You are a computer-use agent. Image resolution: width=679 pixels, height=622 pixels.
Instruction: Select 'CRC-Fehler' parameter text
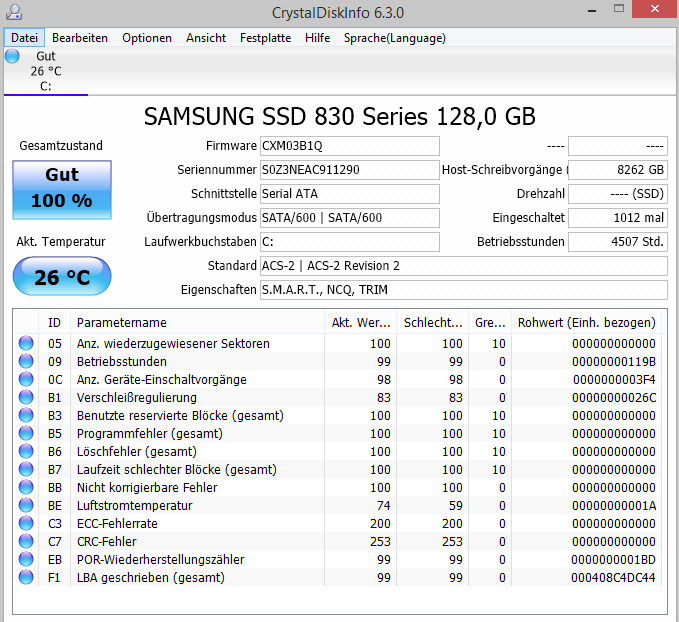pyautogui.click(x=107, y=541)
